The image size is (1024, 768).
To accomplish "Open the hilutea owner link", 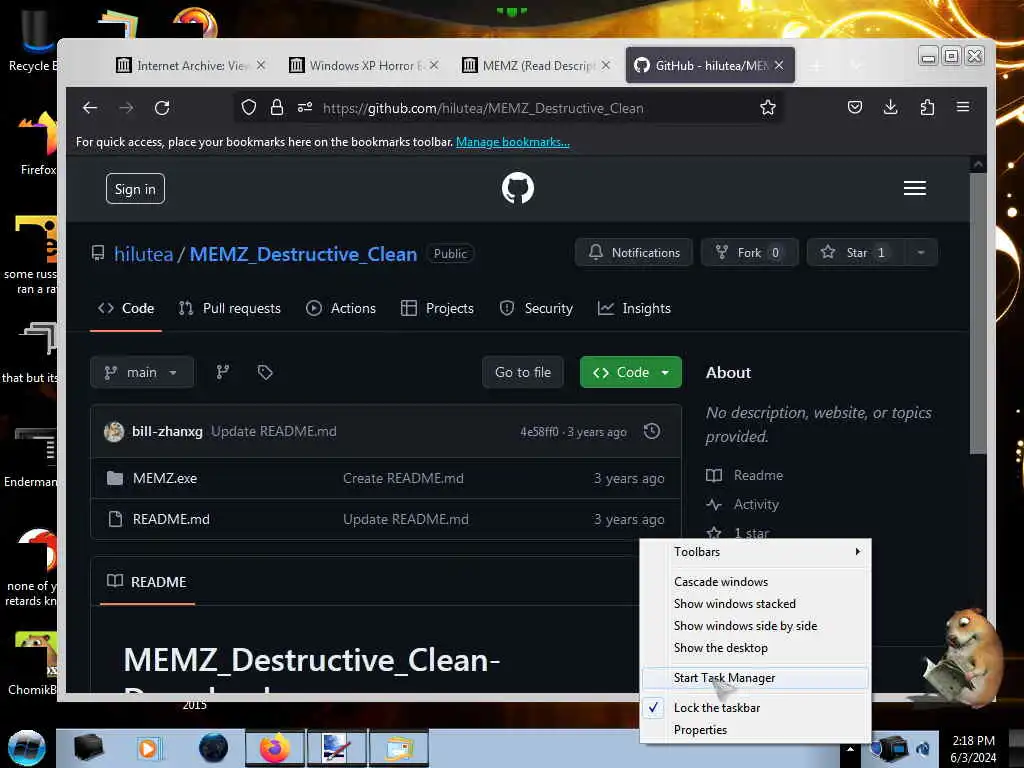I will [x=144, y=254].
